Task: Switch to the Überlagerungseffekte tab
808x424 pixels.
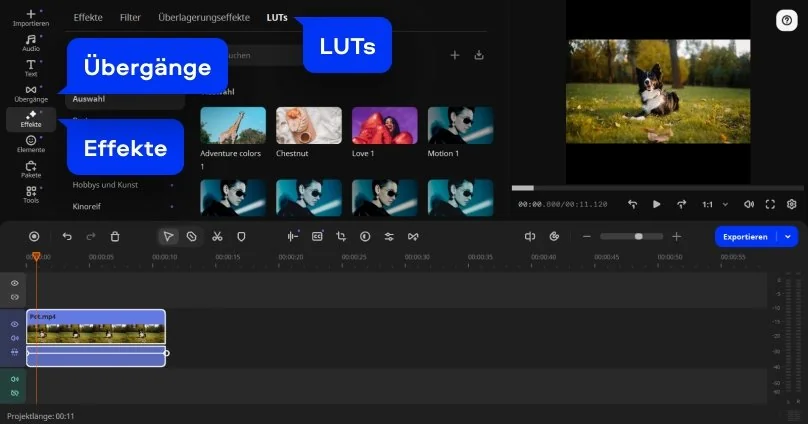Action: click(x=204, y=18)
